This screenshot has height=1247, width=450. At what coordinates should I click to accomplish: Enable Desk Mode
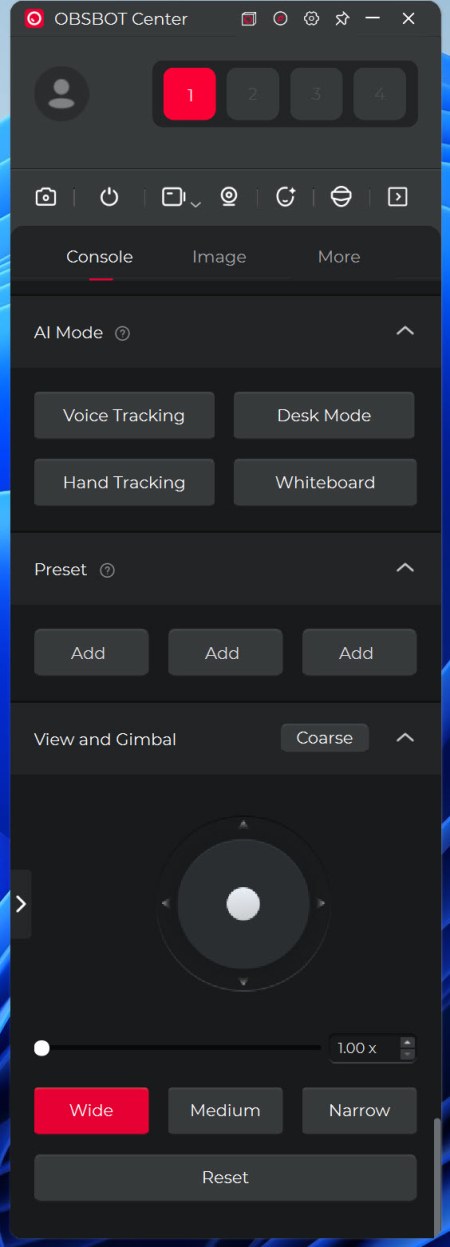[324, 415]
